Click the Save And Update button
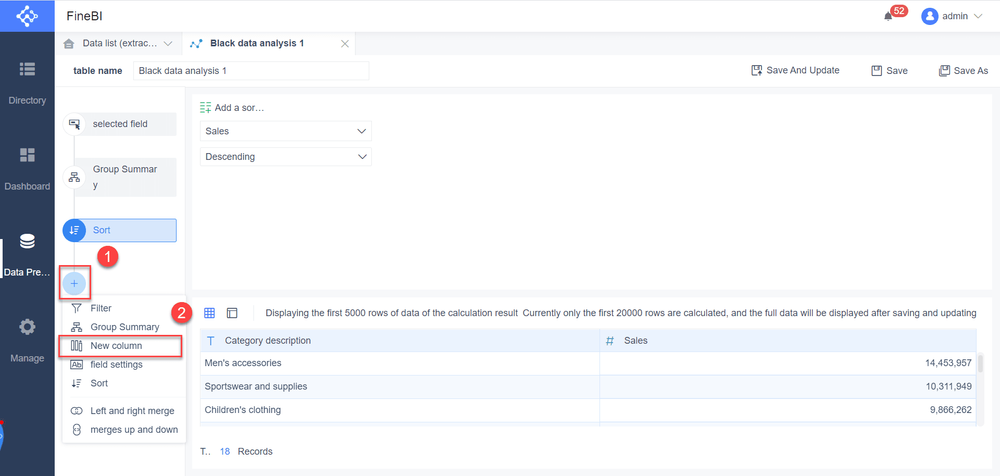This screenshot has height=476, width=1000. pos(795,71)
